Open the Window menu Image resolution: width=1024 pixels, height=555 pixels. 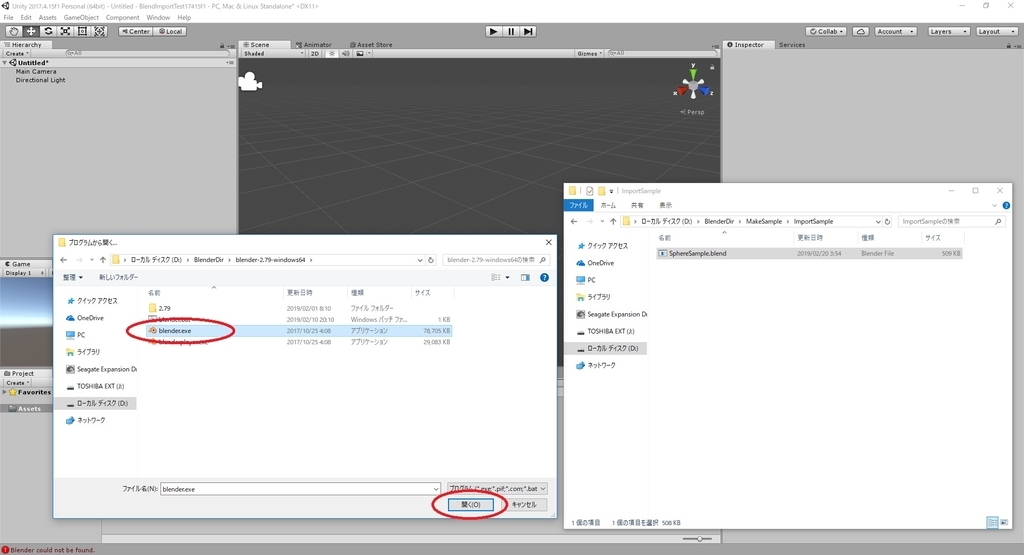pyautogui.click(x=158, y=18)
